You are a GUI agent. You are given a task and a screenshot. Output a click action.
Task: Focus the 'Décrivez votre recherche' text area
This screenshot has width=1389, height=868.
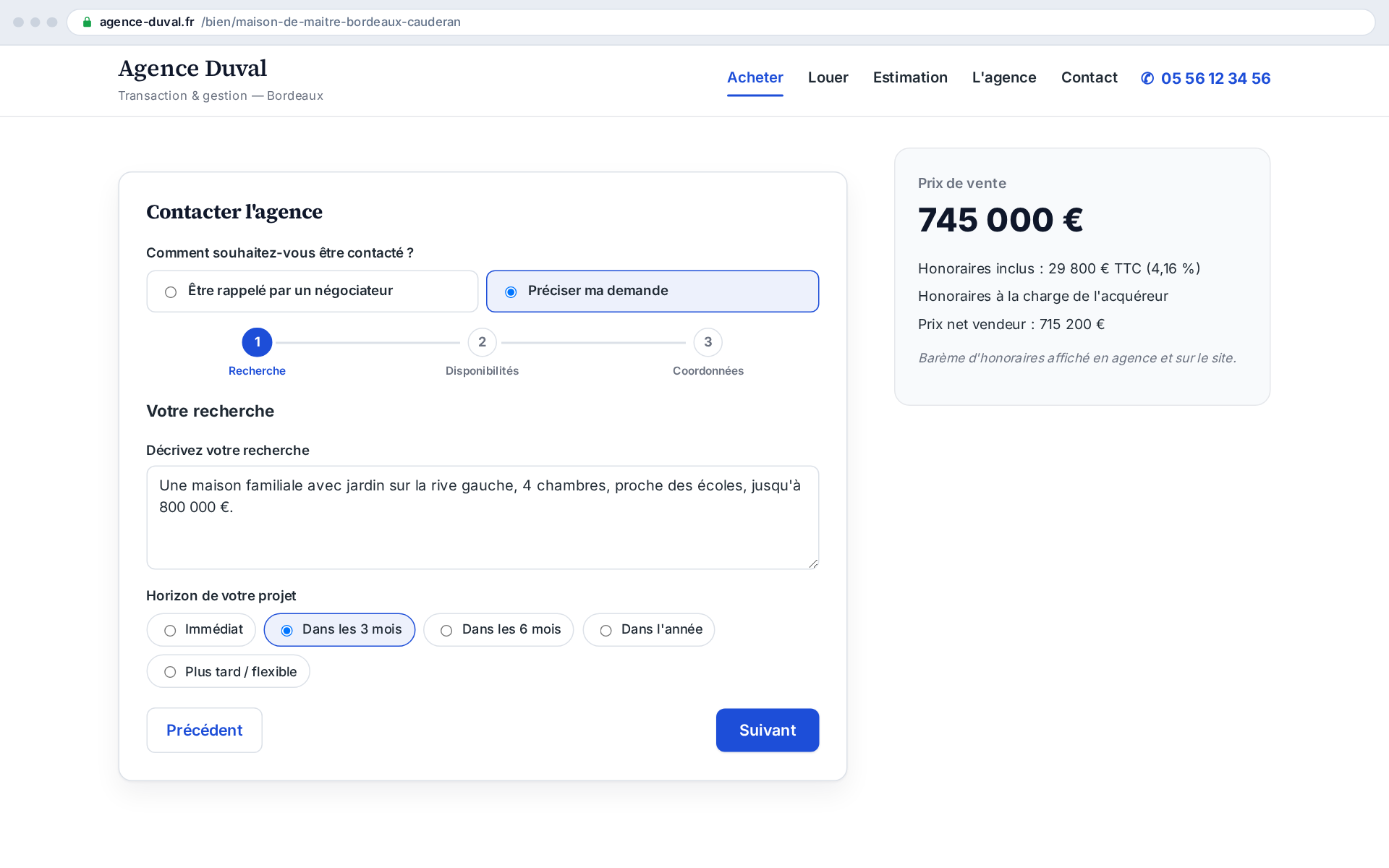click(x=483, y=517)
